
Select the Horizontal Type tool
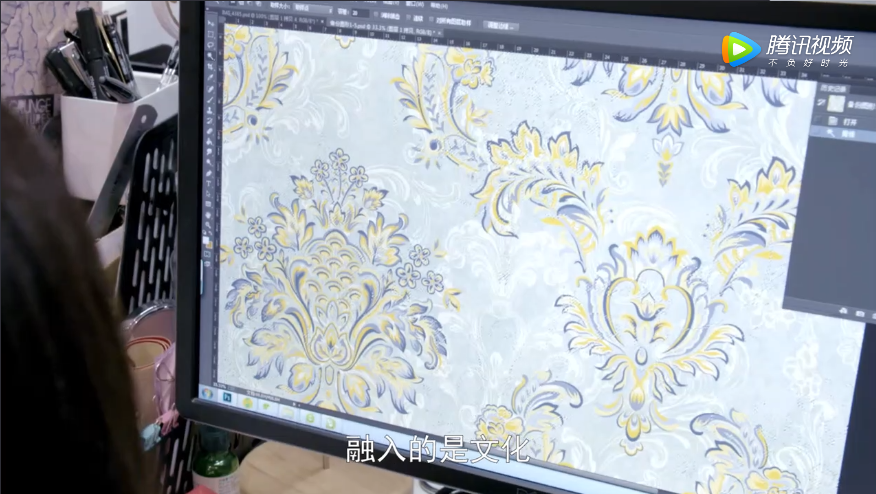(x=208, y=183)
